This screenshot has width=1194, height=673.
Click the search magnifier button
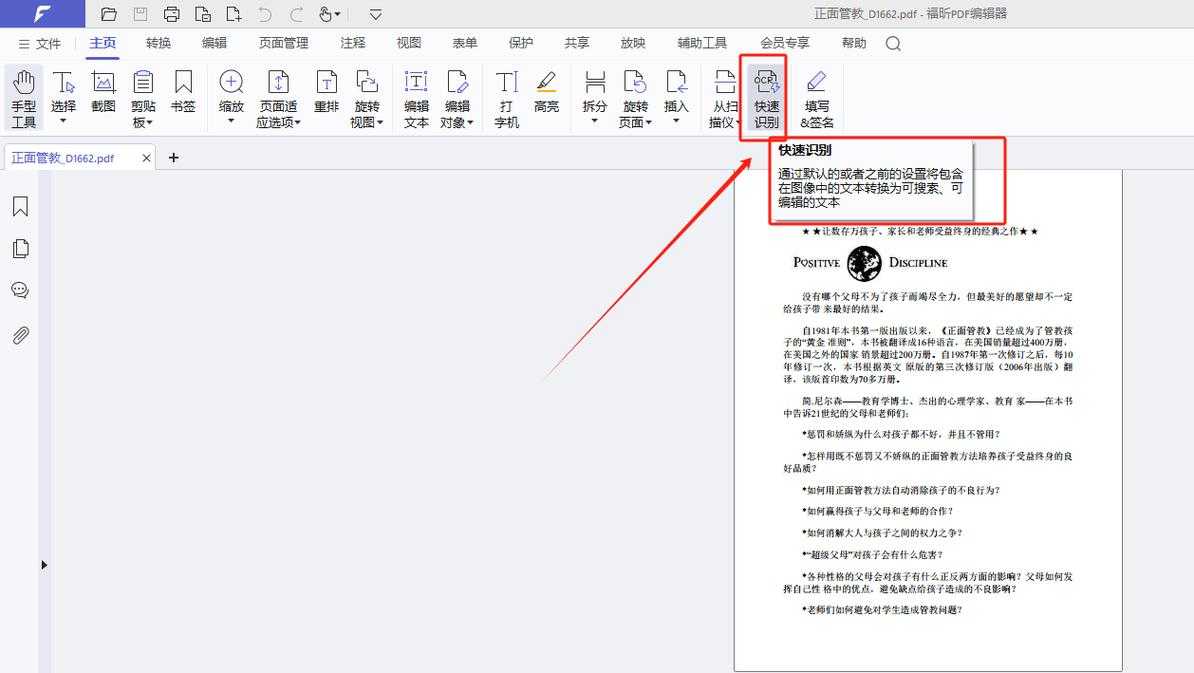894,43
